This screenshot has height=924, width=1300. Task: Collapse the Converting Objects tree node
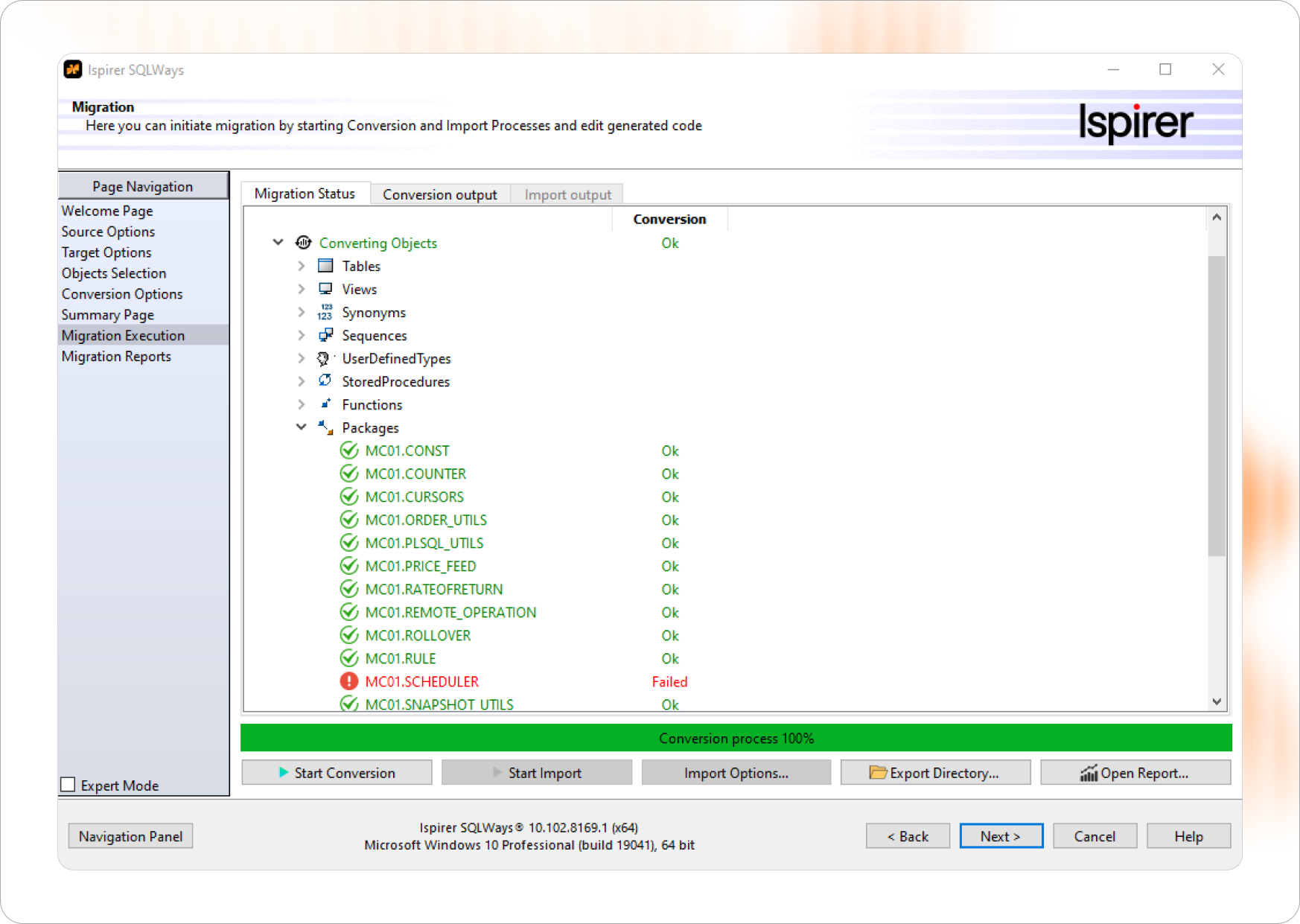[x=278, y=242]
